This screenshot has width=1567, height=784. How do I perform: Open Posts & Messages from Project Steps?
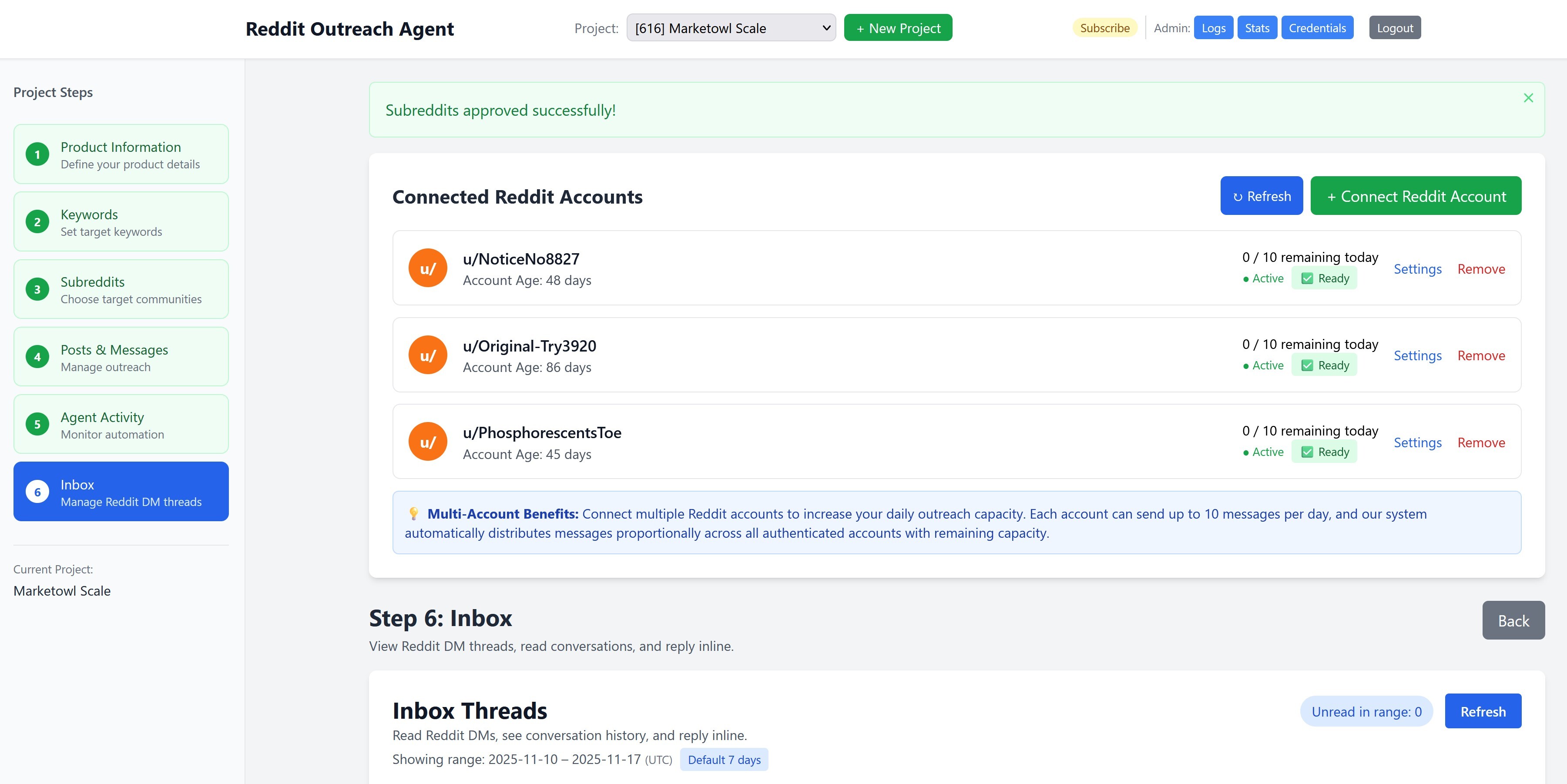click(121, 356)
